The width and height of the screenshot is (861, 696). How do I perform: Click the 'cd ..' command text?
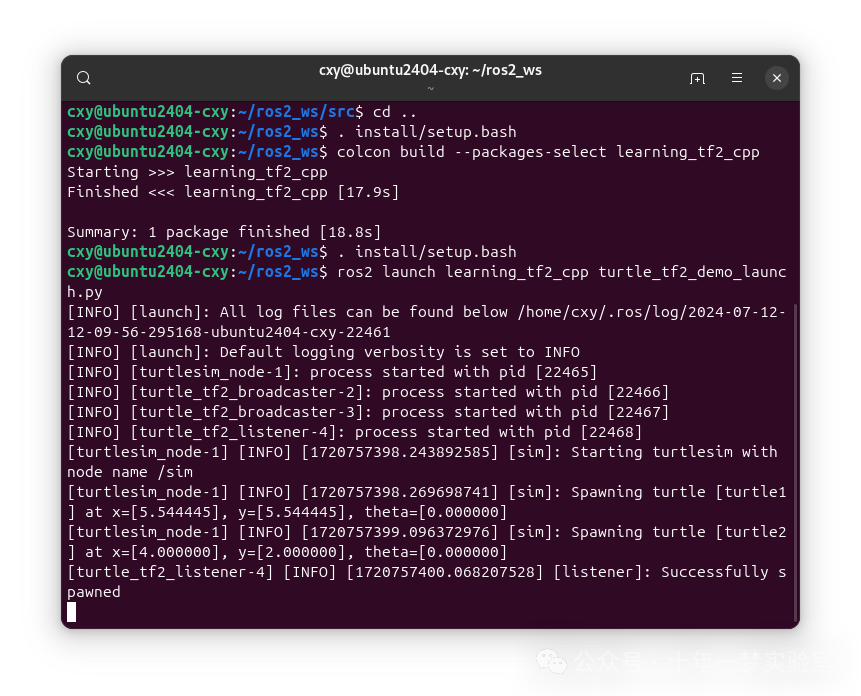tap(395, 112)
